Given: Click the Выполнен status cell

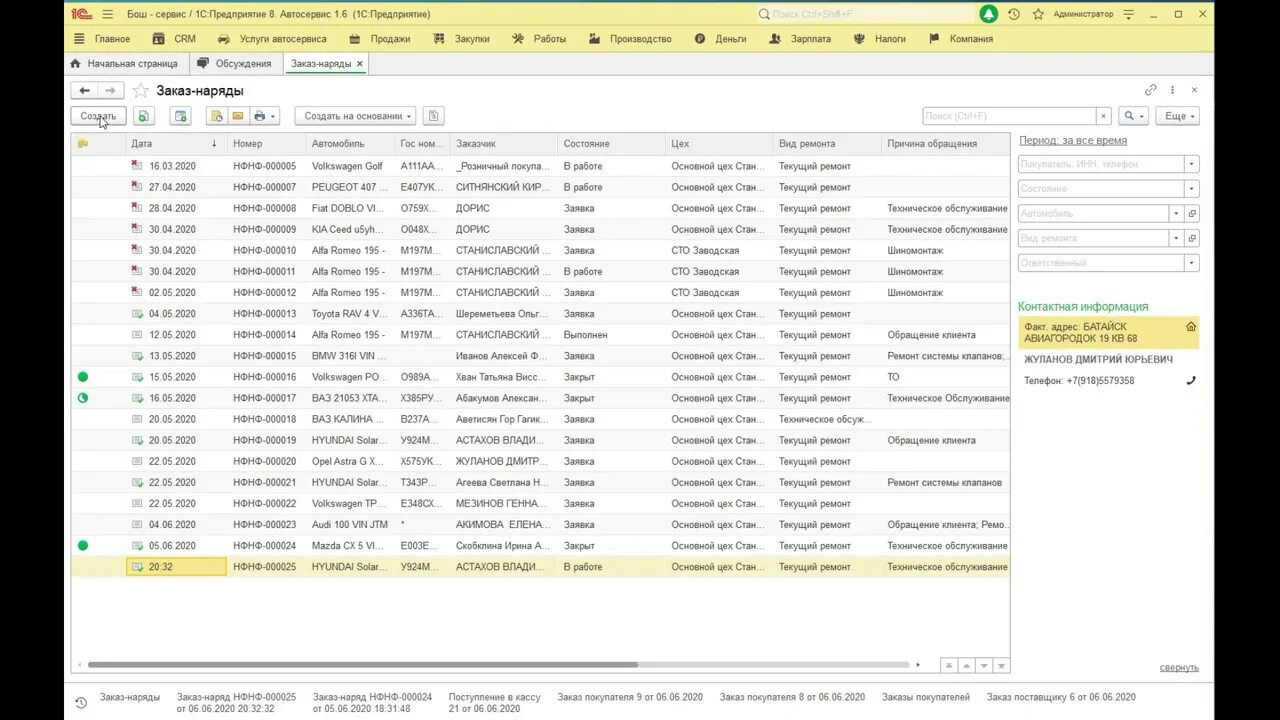Looking at the screenshot, I should click(610, 335).
